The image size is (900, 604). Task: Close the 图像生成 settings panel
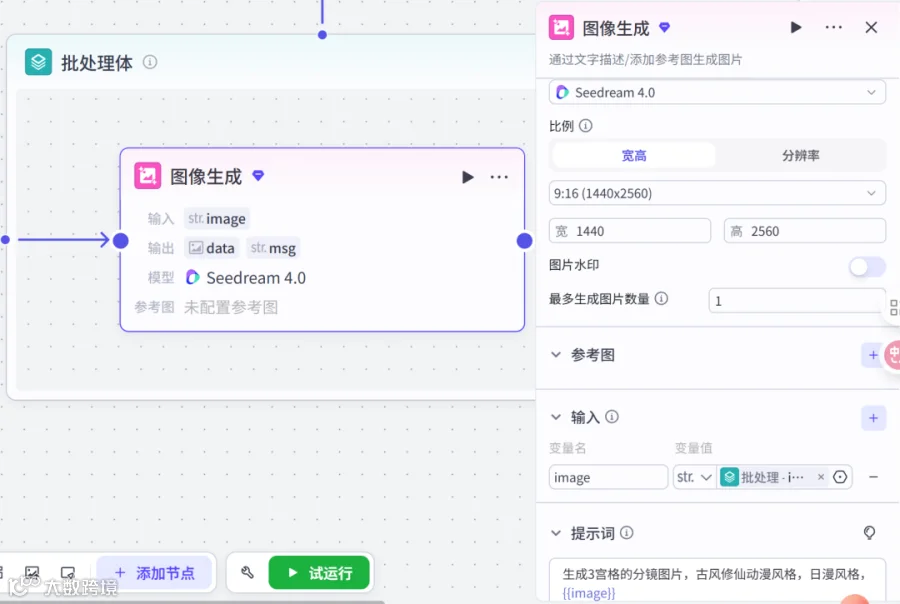click(871, 28)
